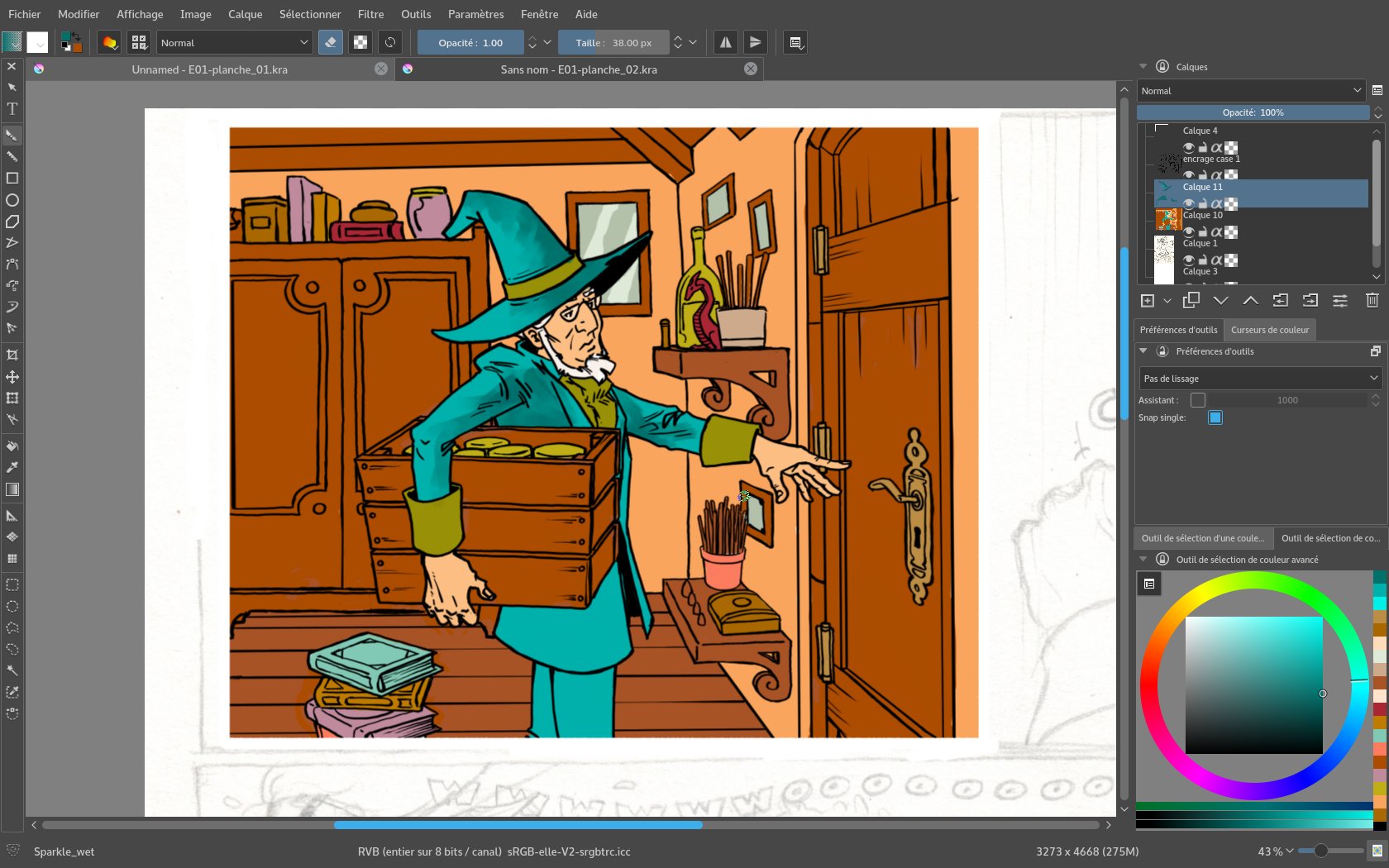Image resolution: width=1389 pixels, height=868 pixels.
Task: Select the text tool
Action: [x=12, y=108]
